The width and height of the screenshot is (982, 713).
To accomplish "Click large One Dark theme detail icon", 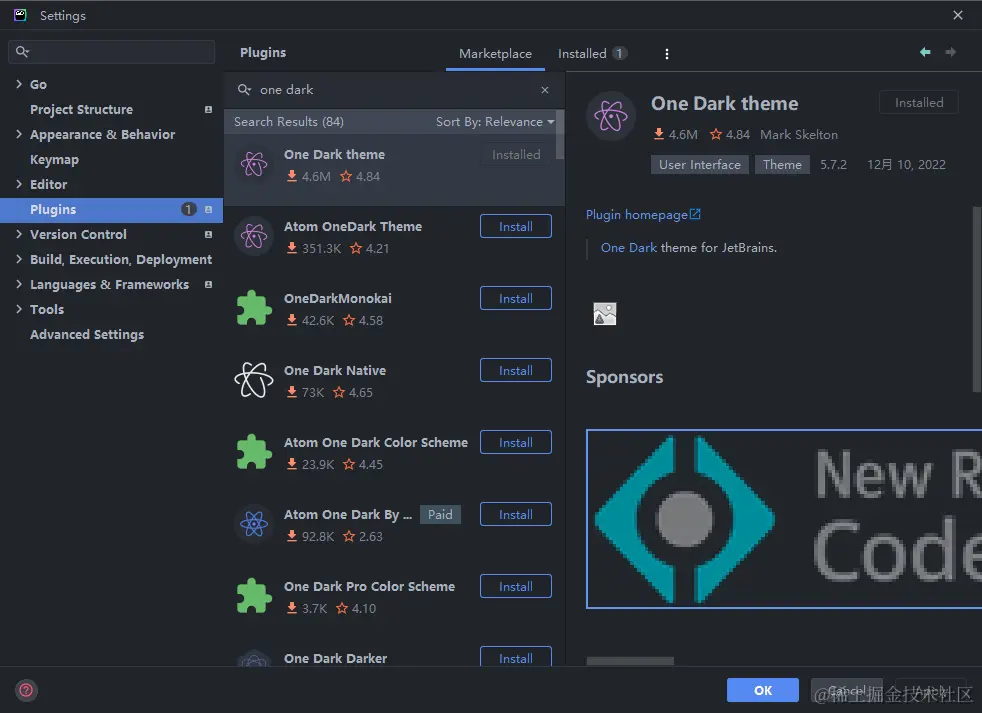I will (x=611, y=116).
